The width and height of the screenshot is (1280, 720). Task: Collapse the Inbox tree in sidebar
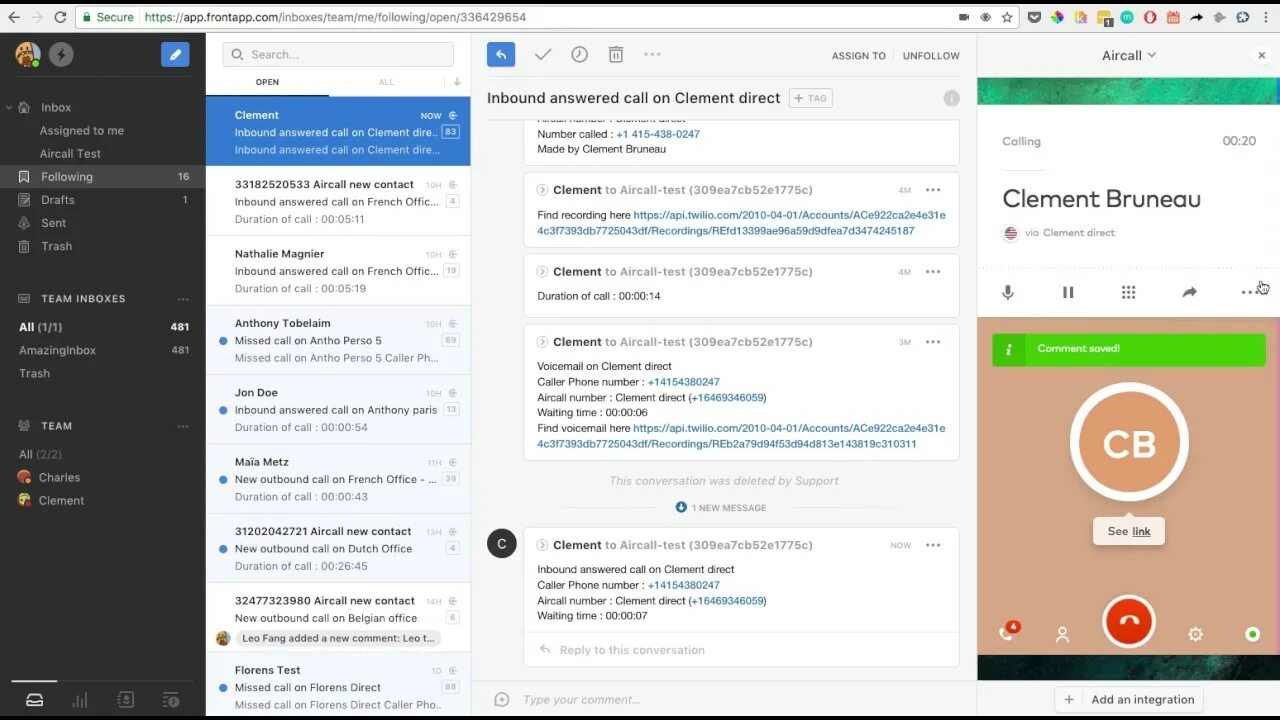9,107
